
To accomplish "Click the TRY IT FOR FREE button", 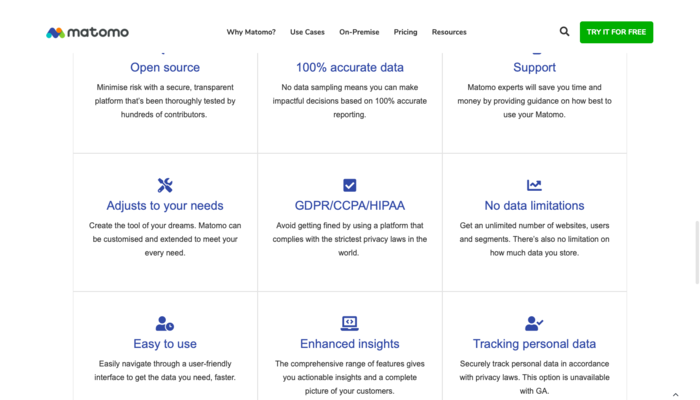I will [616, 32].
